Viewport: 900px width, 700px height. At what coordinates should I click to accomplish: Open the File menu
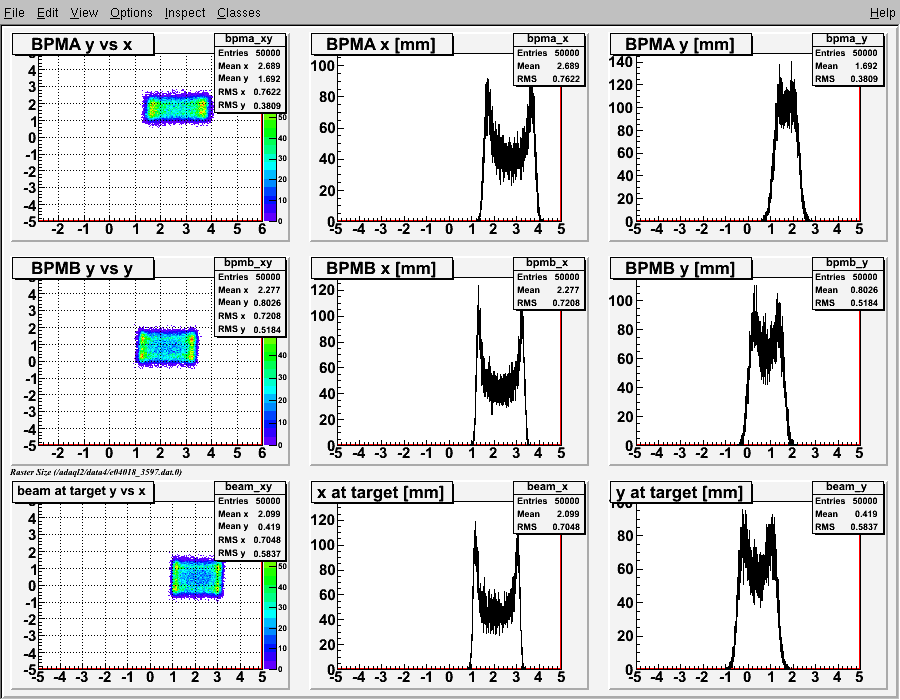pos(14,13)
